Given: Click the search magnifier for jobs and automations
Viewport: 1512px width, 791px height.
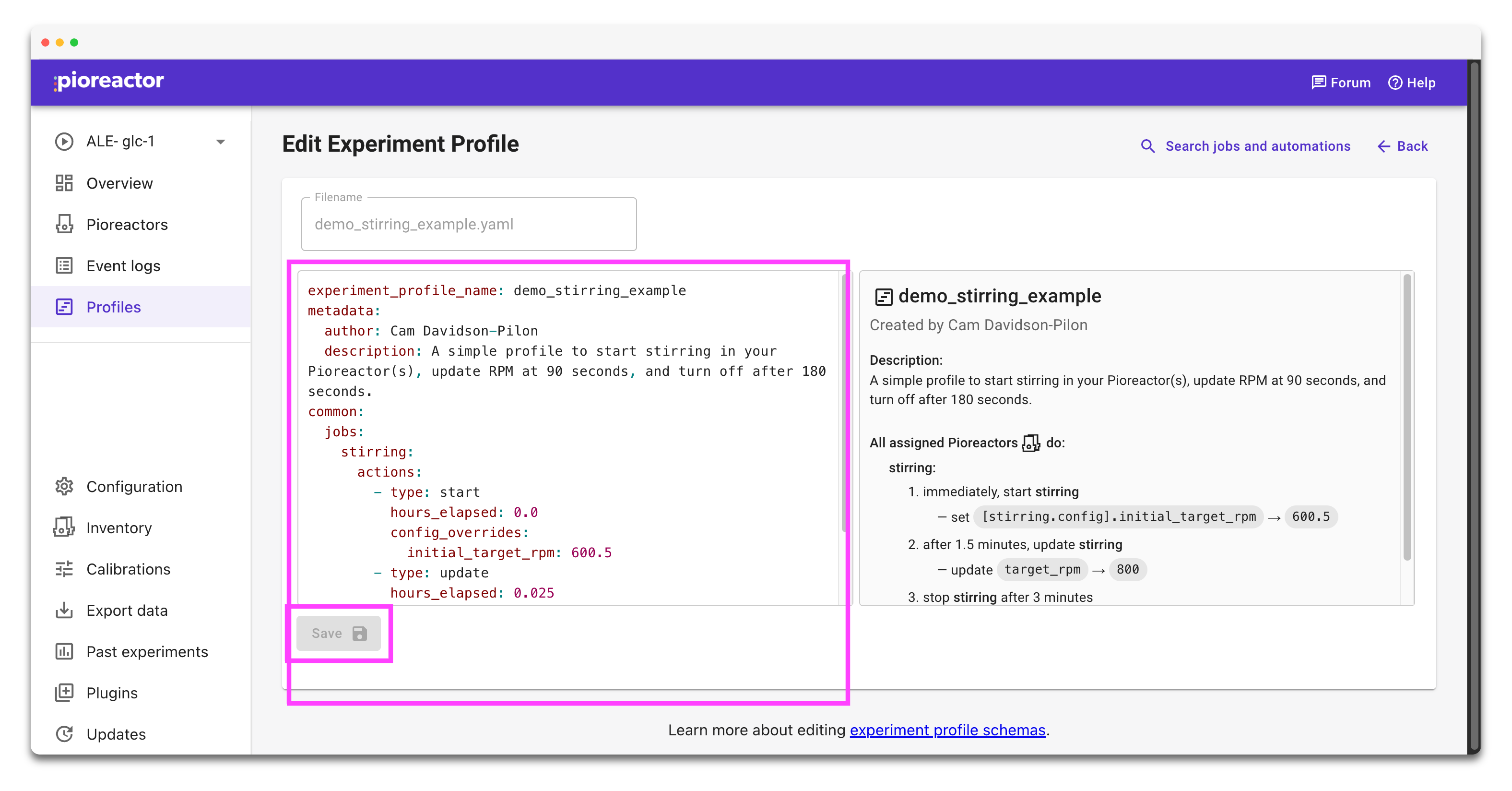Looking at the screenshot, I should coord(1147,146).
